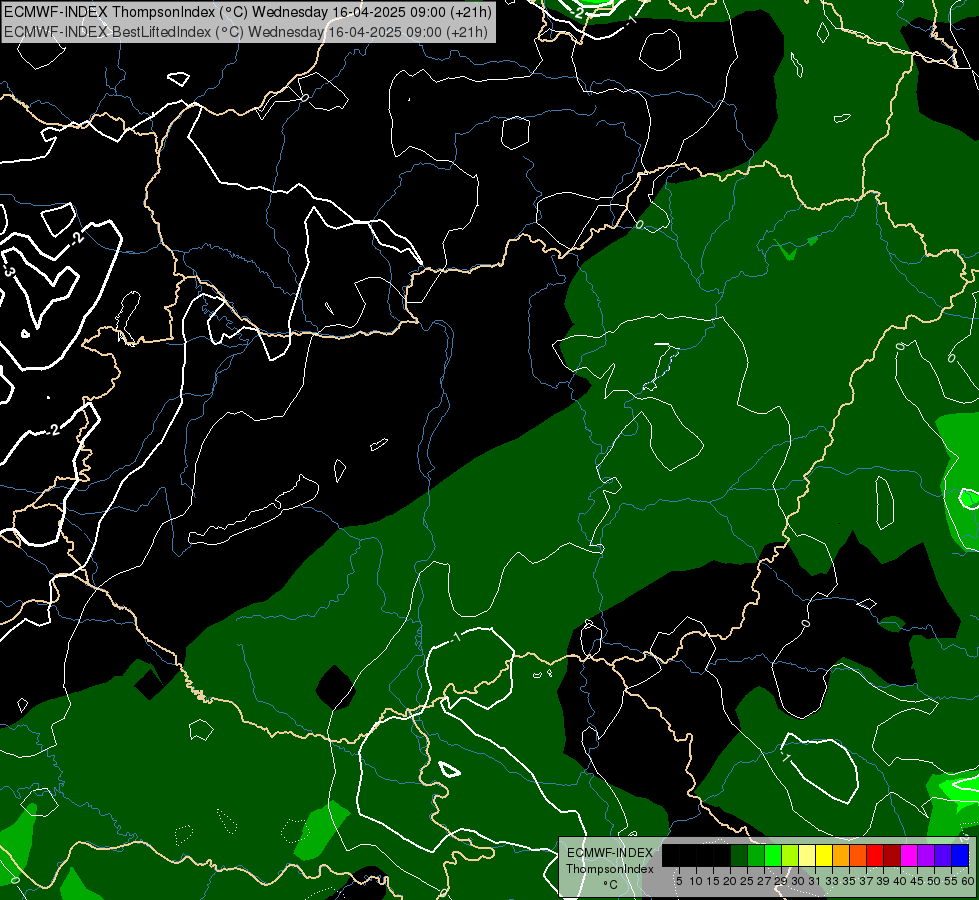Pick the bright green 27–29 legend swatch
Image resolution: width=979 pixels, height=900 pixels.
point(773,855)
